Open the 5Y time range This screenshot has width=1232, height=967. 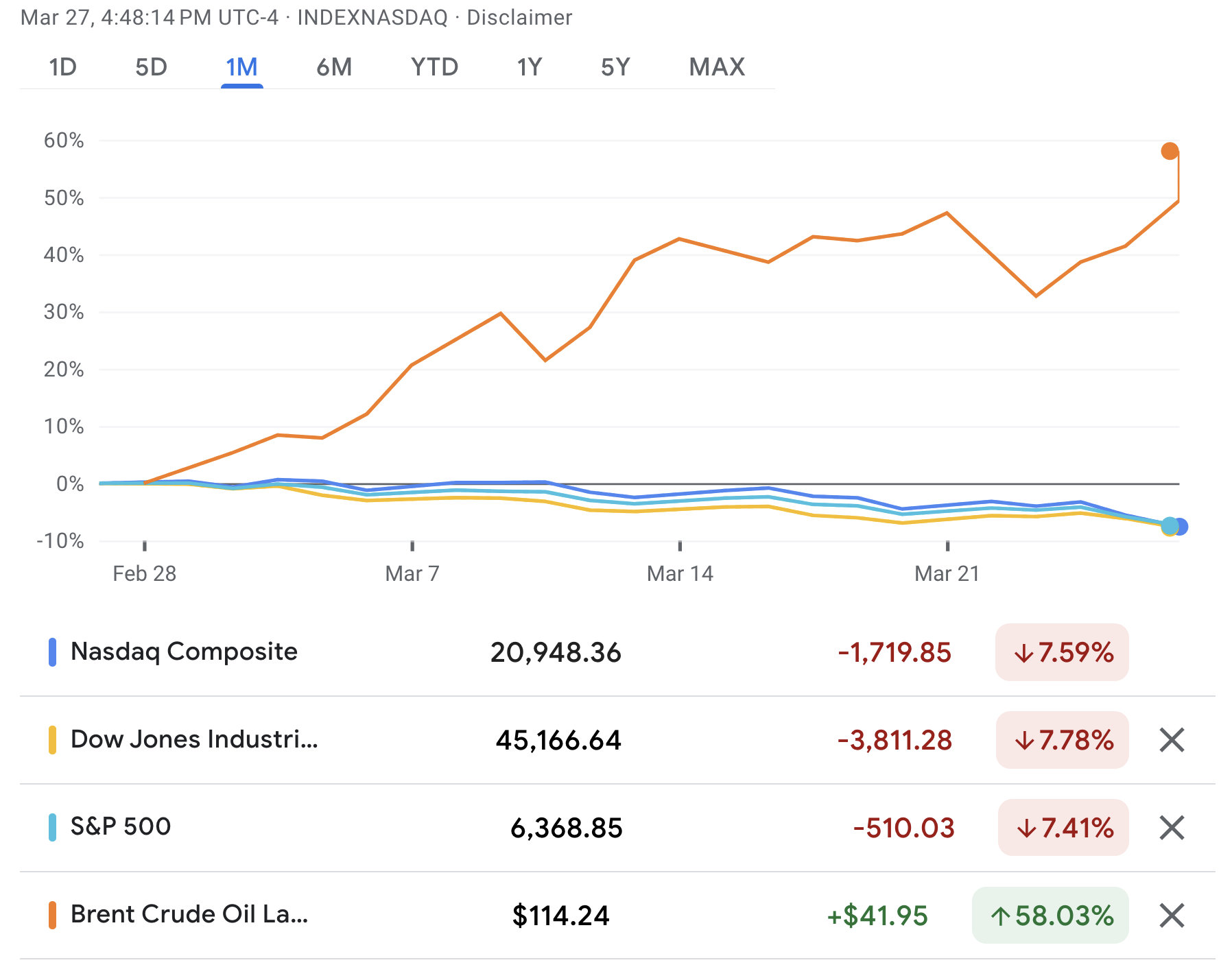(x=615, y=67)
